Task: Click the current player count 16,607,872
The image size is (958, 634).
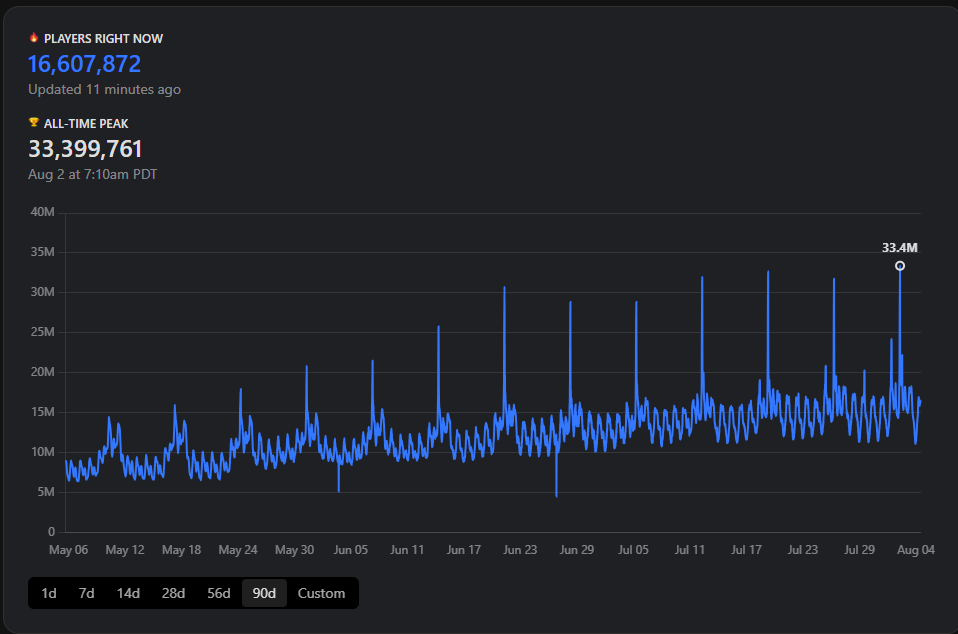Action: tap(84, 64)
